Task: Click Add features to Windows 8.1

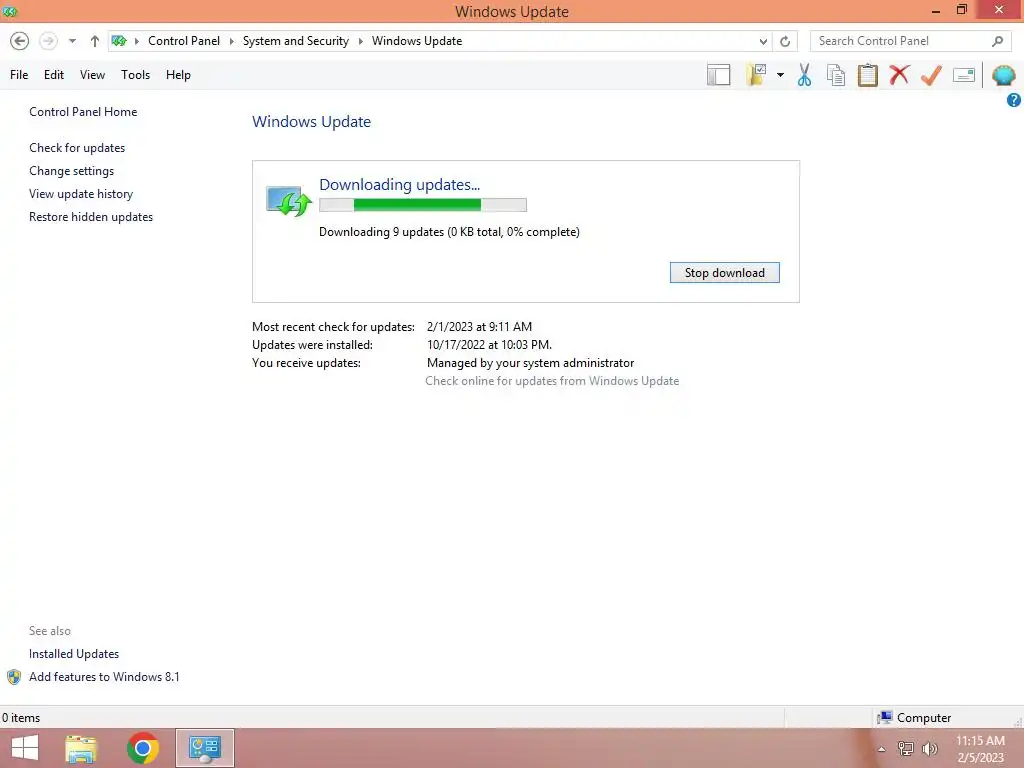Action: click(x=104, y=677)
